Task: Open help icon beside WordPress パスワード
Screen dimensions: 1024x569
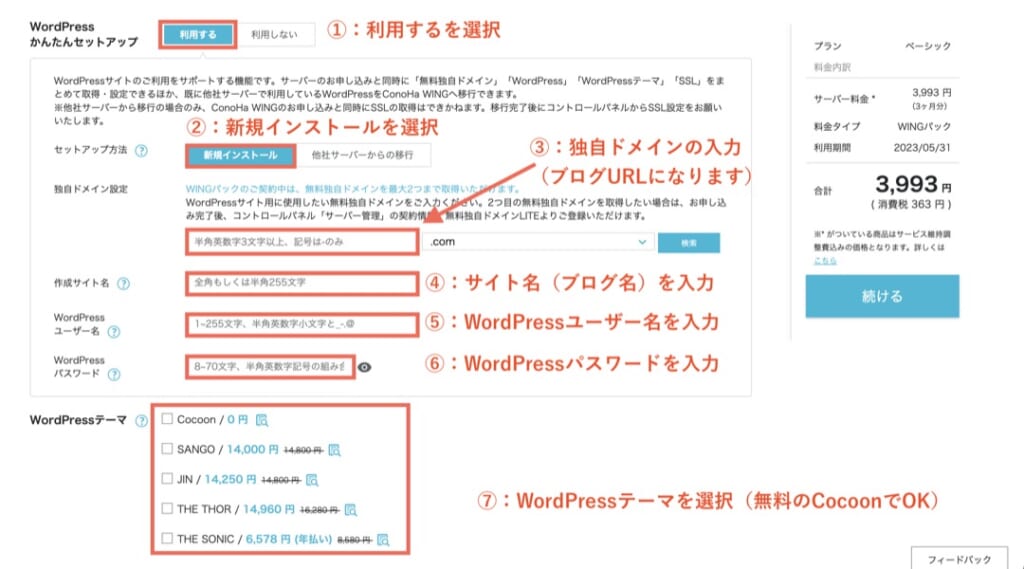Action: (x=114, y=374)
